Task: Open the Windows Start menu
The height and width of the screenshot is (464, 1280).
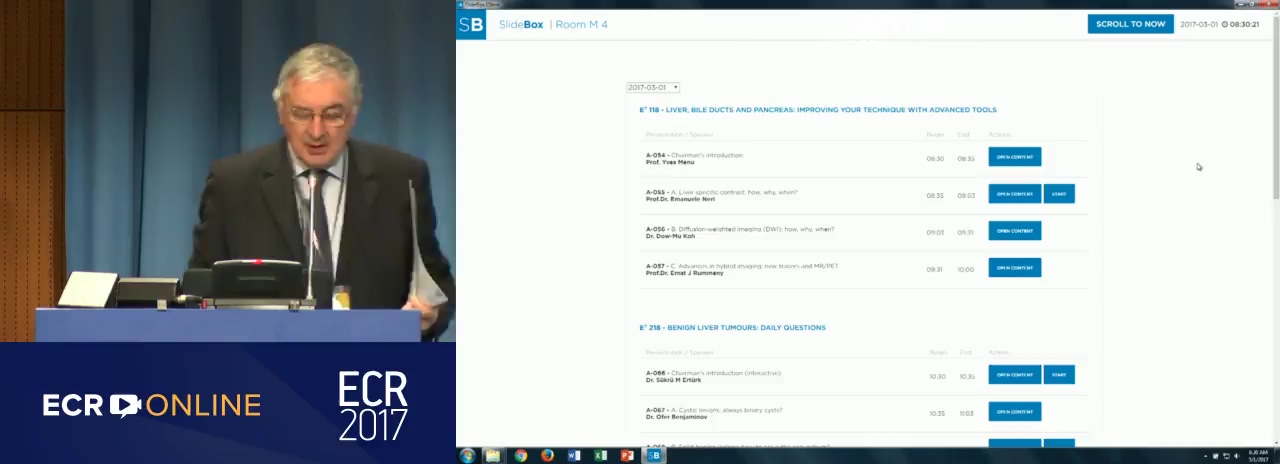Action: coord(467,456)
